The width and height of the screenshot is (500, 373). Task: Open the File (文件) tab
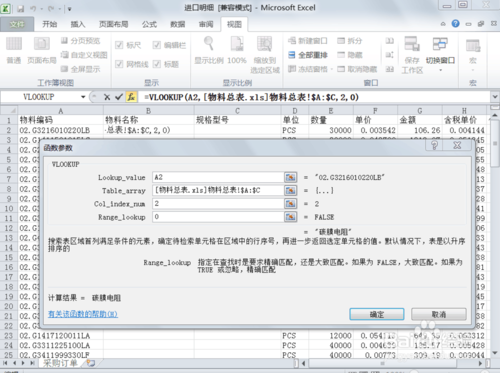17,24
